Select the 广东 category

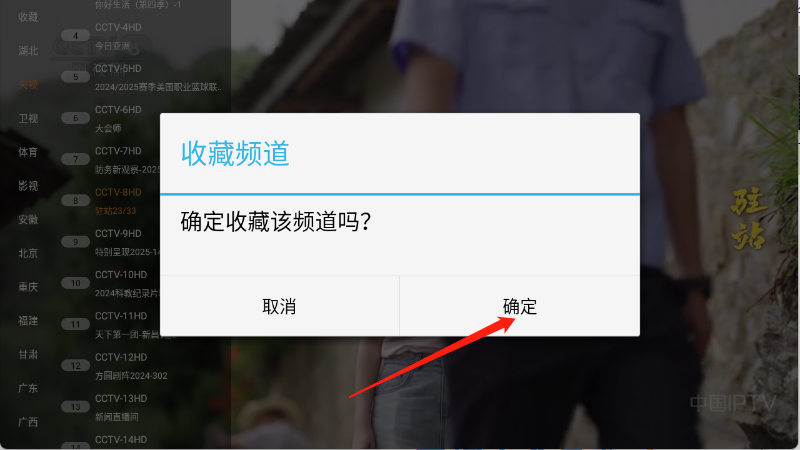[28, 388]
